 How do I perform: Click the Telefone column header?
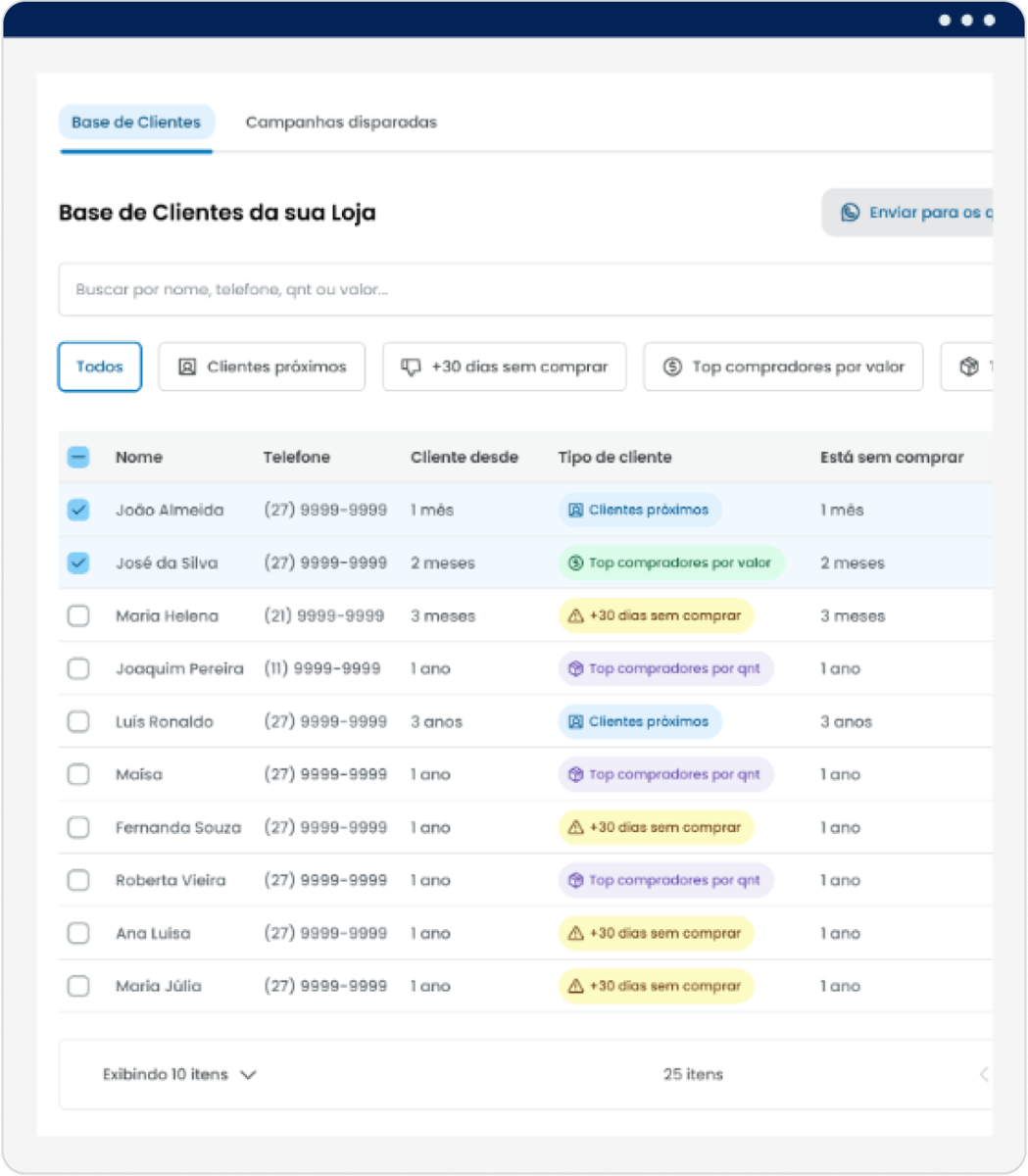(297, 457)
